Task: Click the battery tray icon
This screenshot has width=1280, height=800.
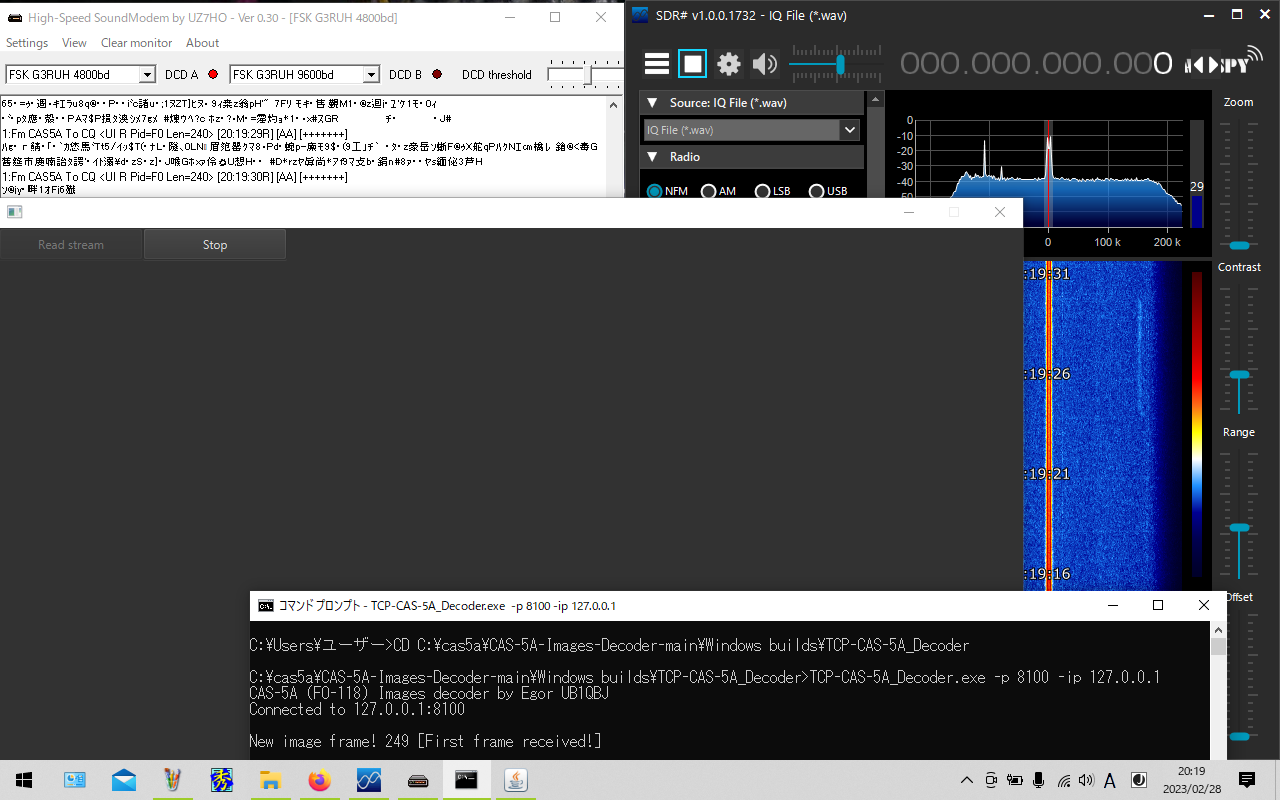Action: [x=1014, y=780]
